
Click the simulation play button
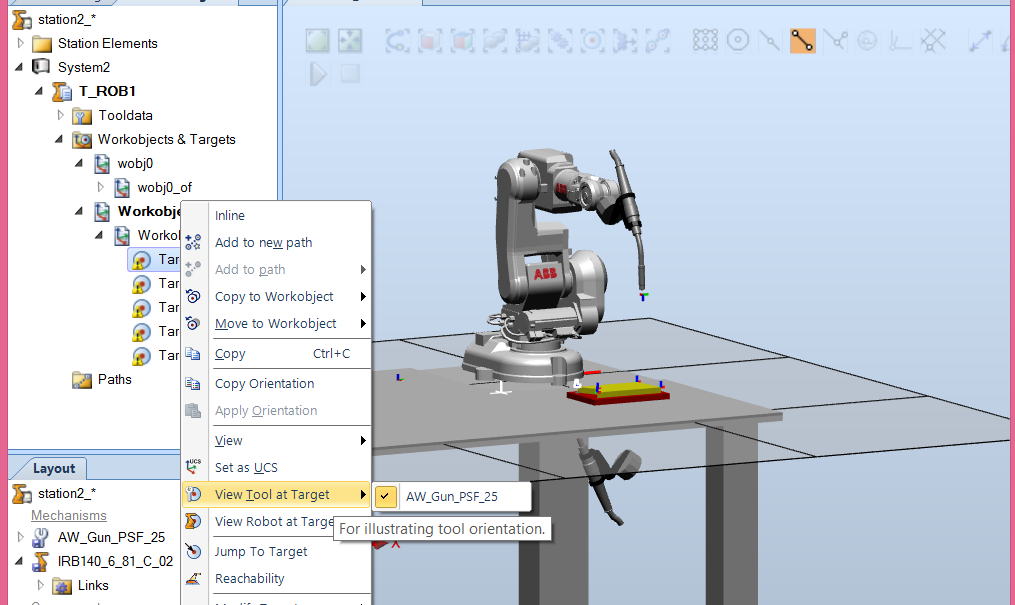point(318,74)
